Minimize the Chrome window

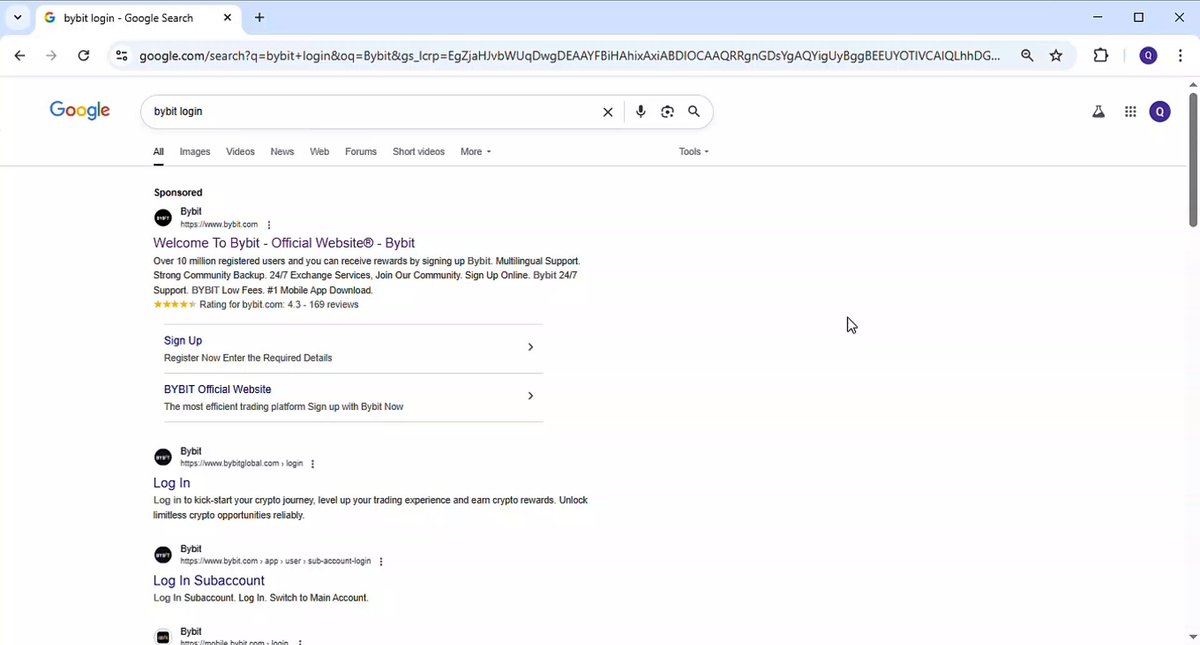[1096, 17]
